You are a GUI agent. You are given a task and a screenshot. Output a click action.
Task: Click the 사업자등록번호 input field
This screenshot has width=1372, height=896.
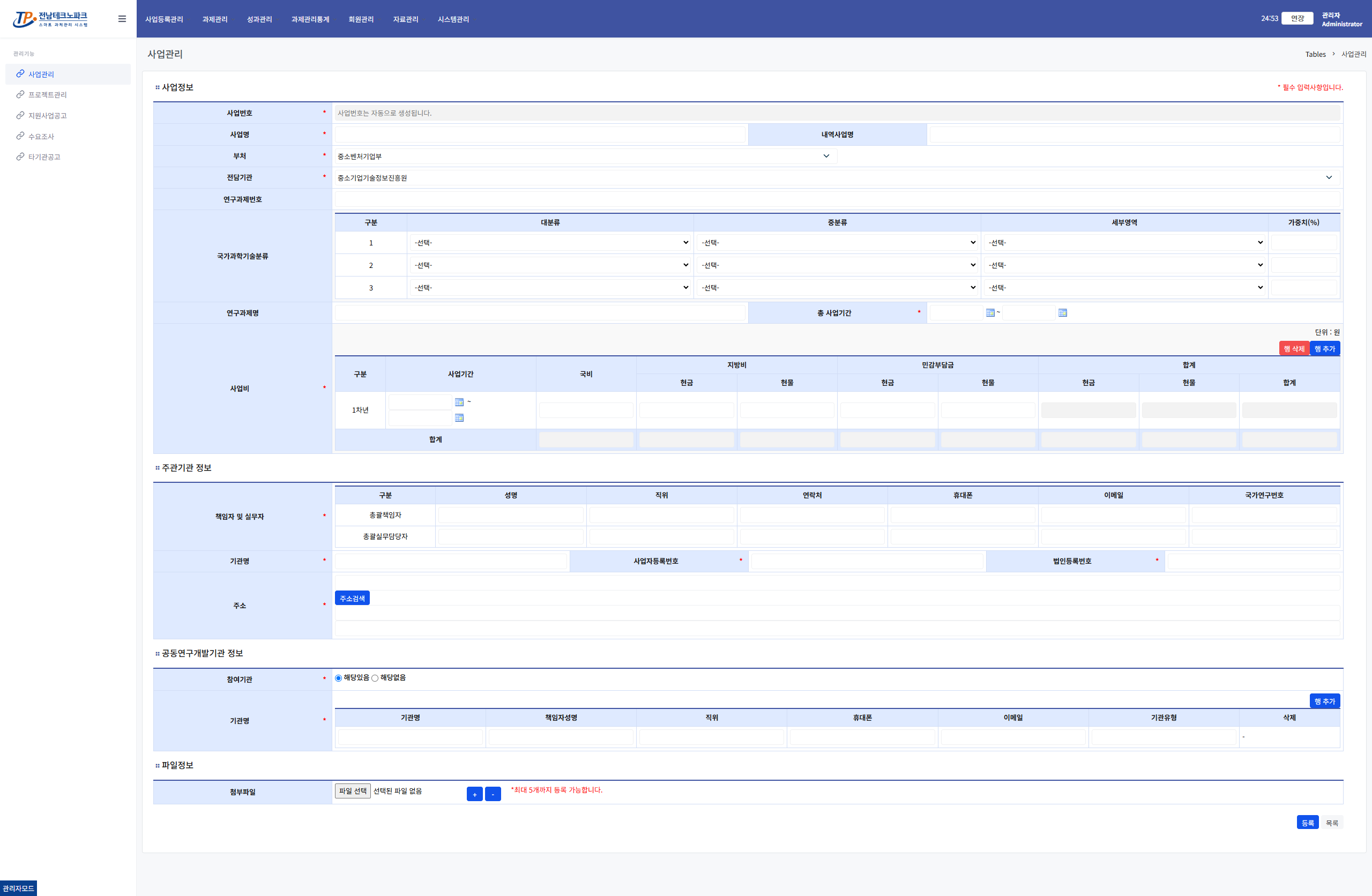tap(867, 561)
